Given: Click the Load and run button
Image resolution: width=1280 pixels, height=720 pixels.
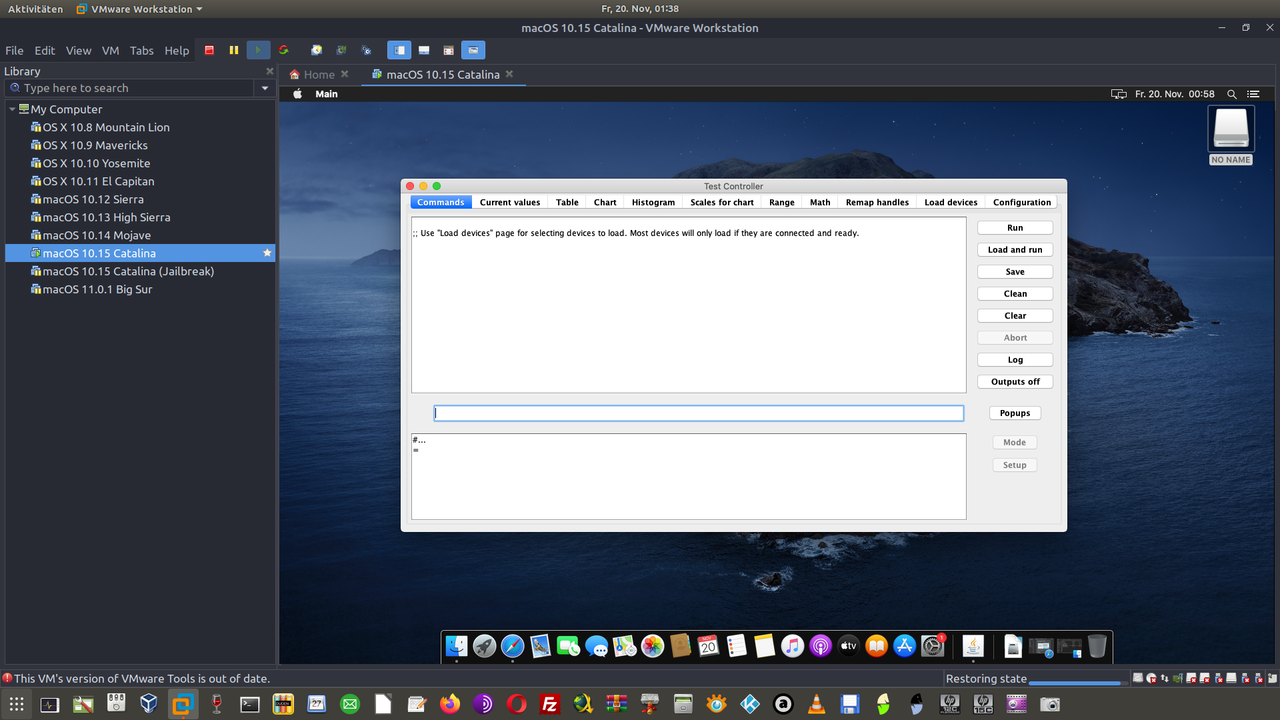Looking at the screenshot, I should point(1015,250).
